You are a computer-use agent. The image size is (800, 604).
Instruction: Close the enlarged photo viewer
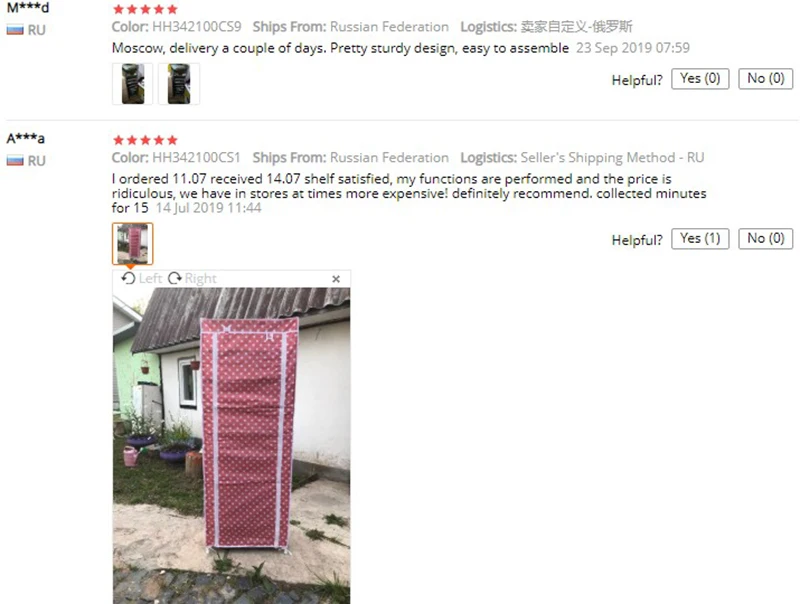pyautogui.click(x=336, y=279)
